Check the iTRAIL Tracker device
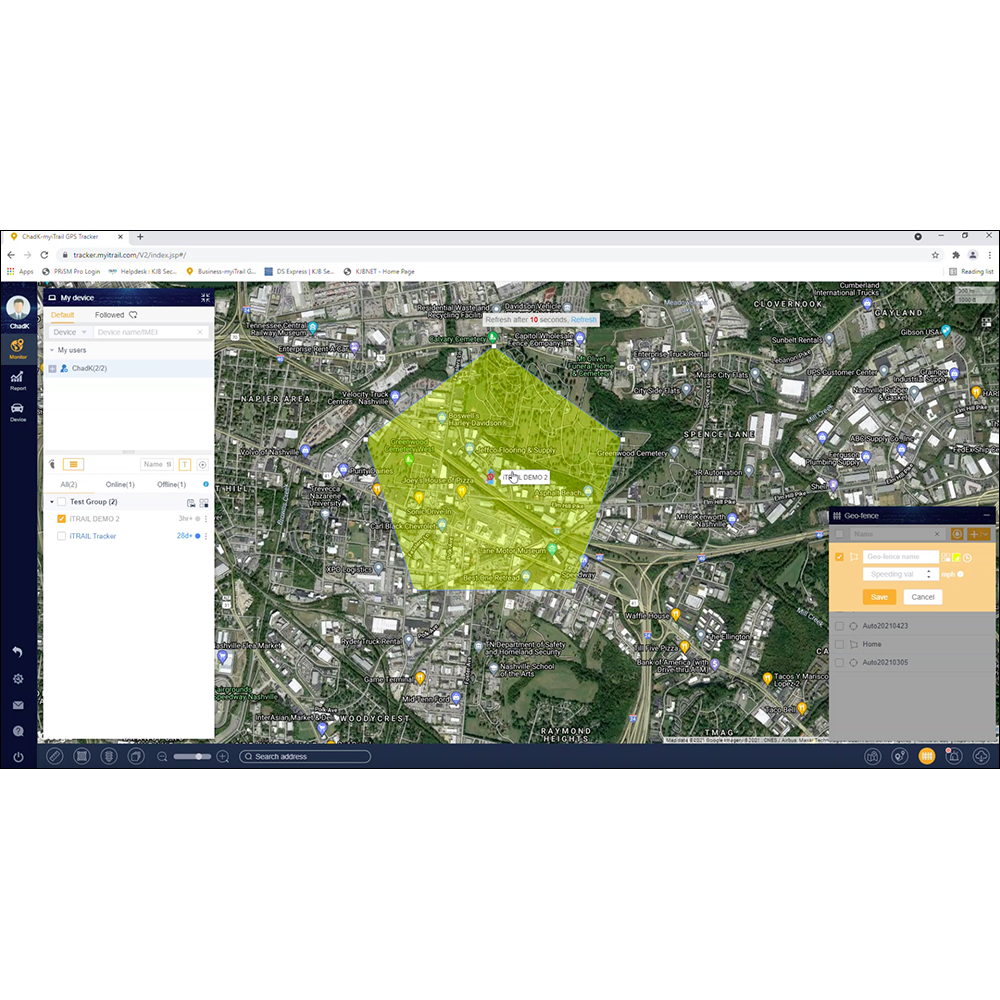The width and height of the screenshot is (1000, 1000). coord(61,535)
